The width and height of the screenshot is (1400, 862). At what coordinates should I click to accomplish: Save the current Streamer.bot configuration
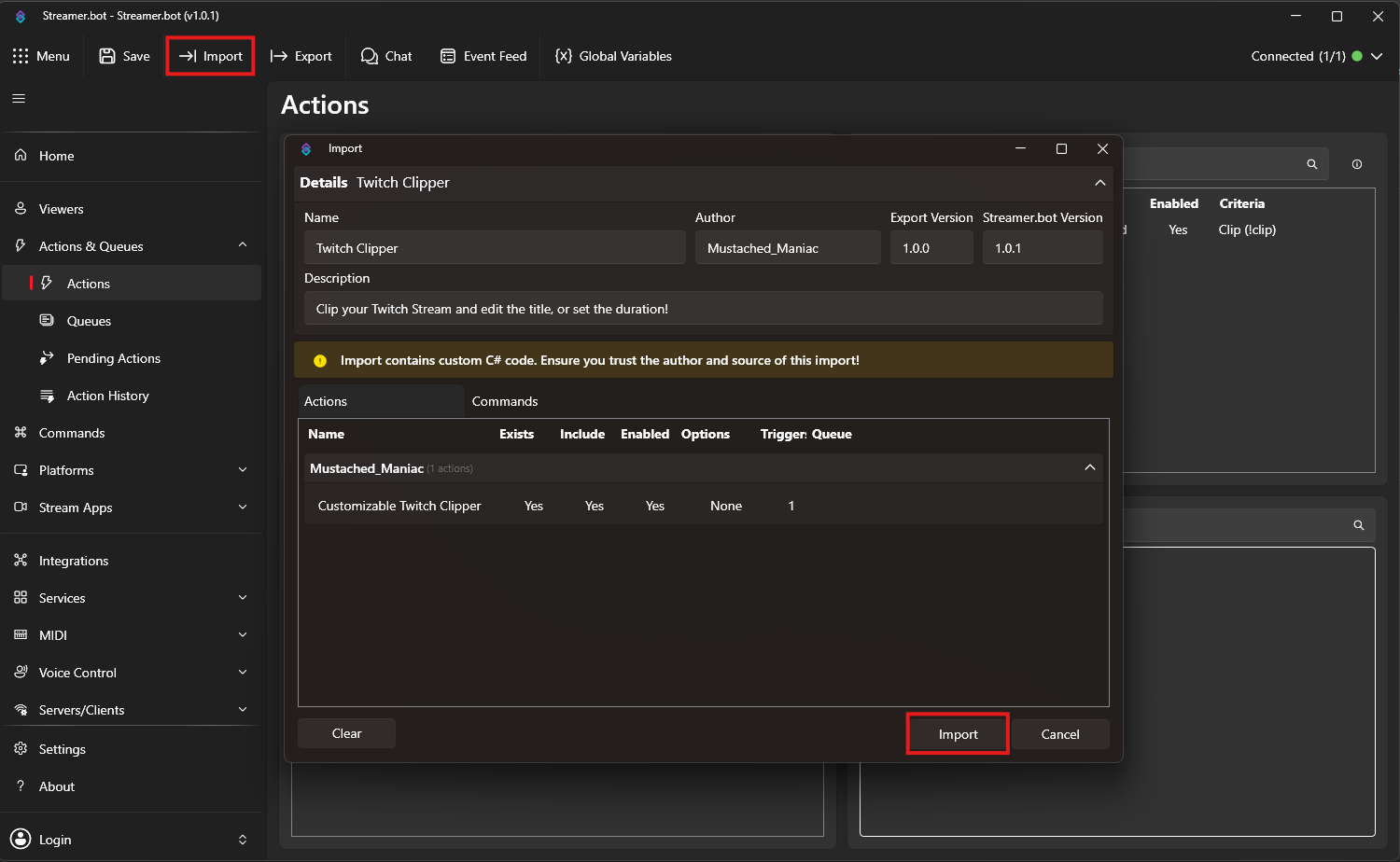123,56
